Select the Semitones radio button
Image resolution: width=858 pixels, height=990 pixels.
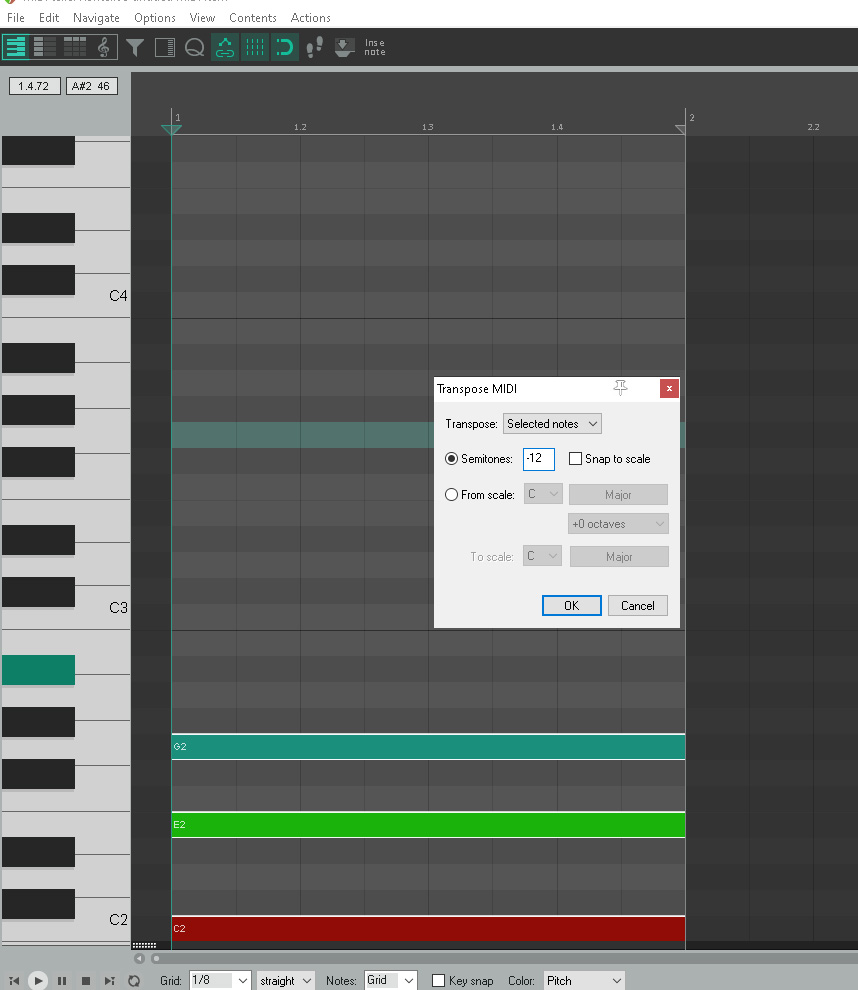(451, 459)
